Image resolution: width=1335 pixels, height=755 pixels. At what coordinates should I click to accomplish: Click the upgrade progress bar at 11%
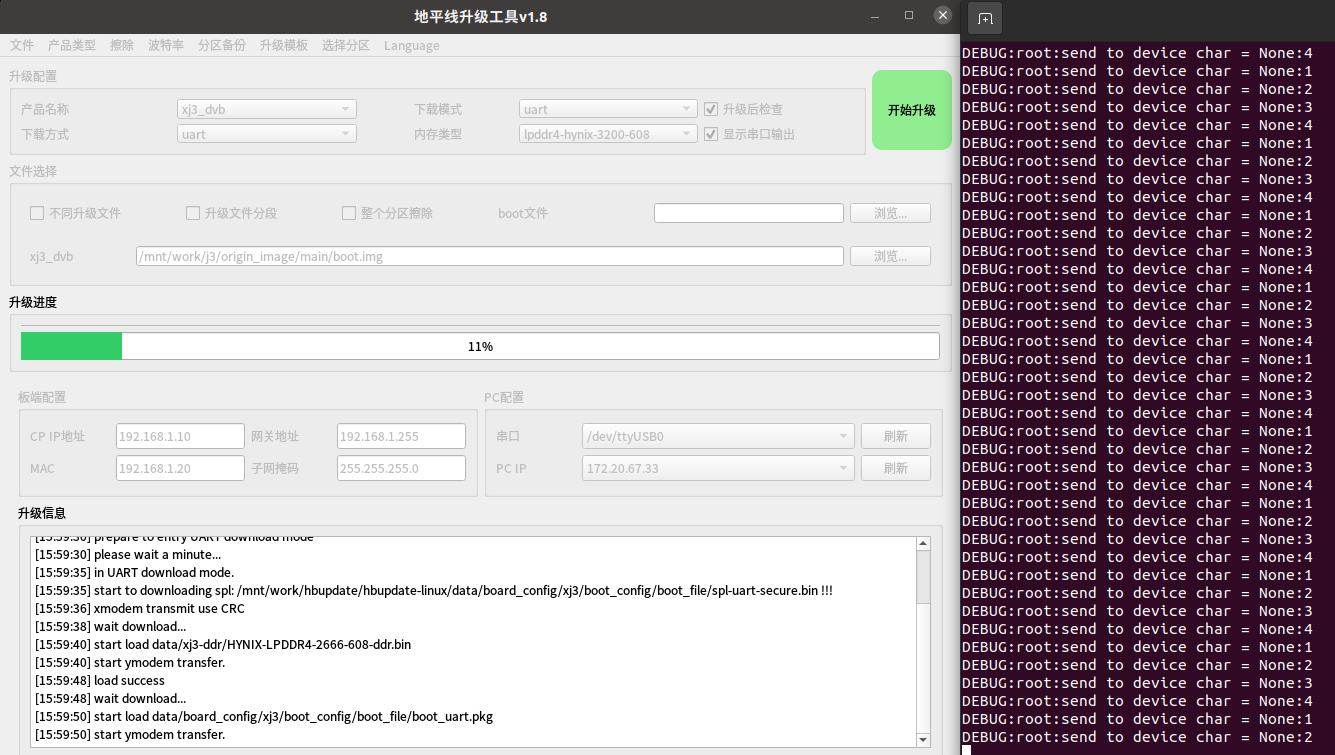click(x=480, y=346)
